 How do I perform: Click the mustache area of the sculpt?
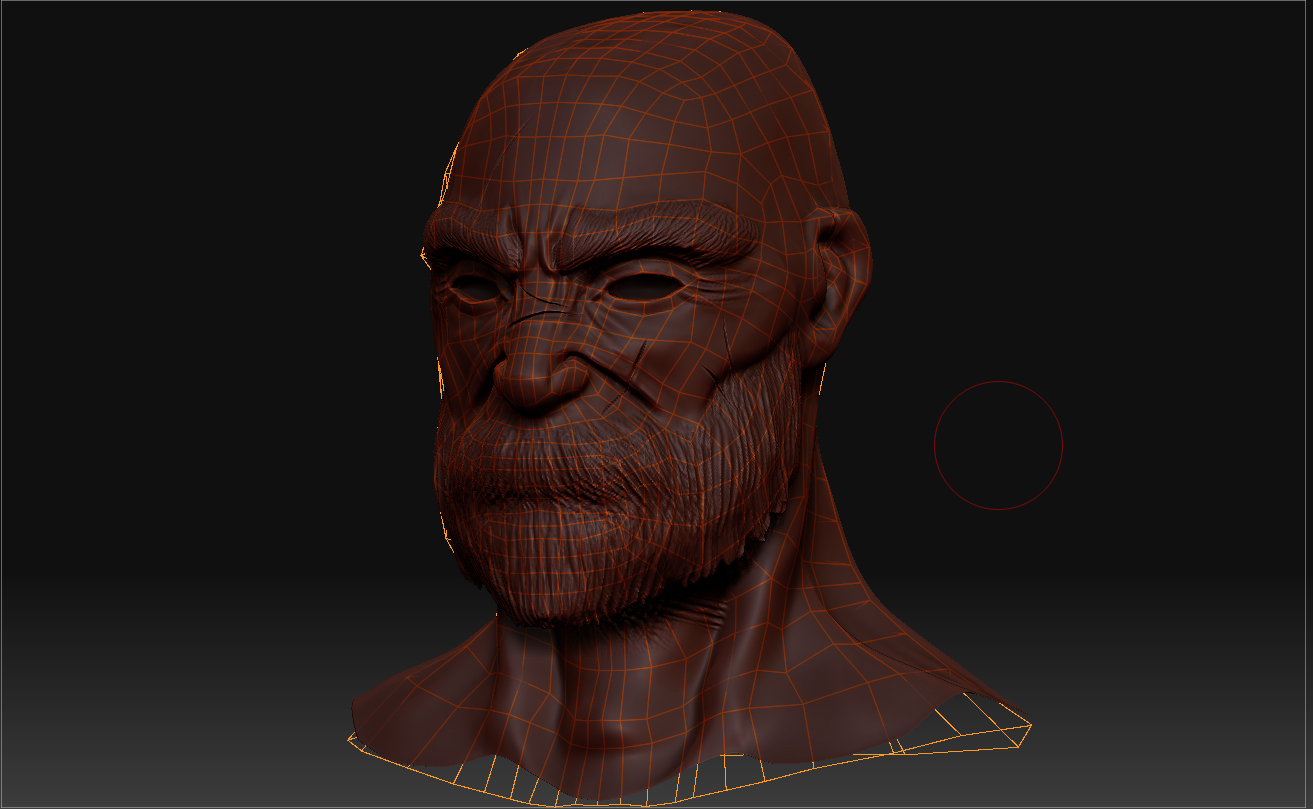[565, 430]
